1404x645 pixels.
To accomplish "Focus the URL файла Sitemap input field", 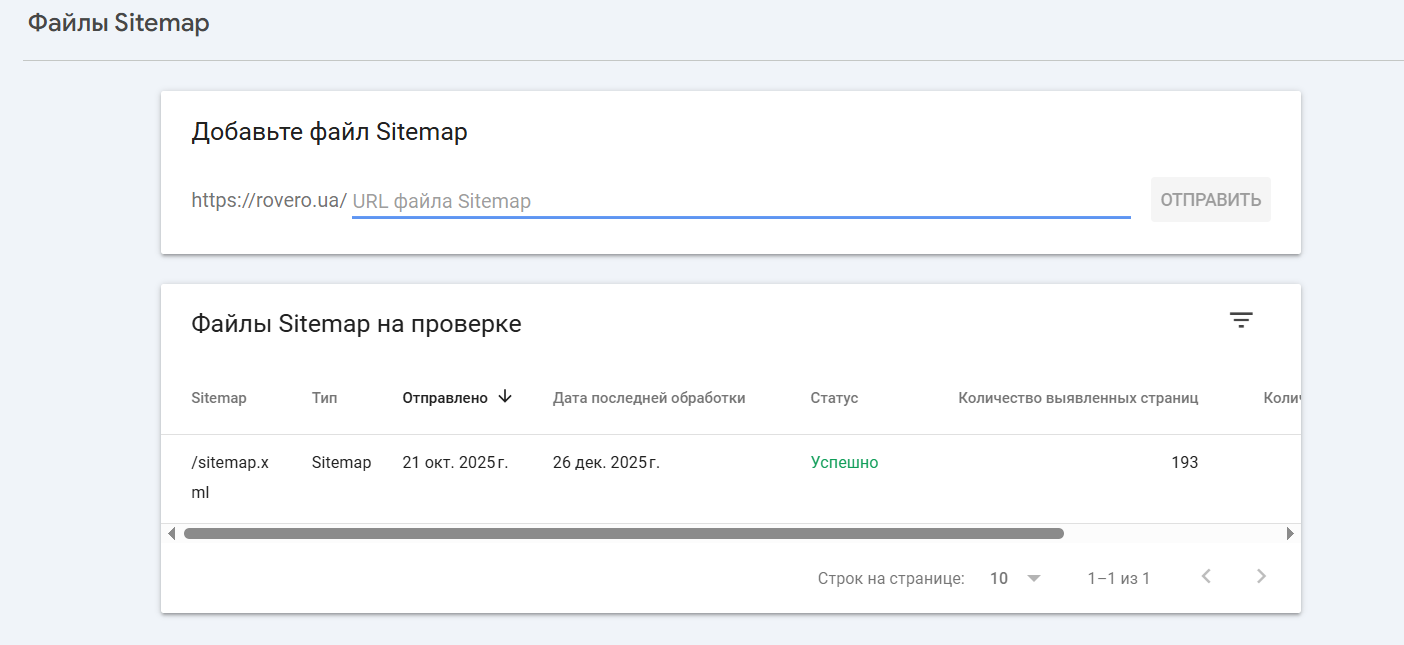I will (740, 201).
